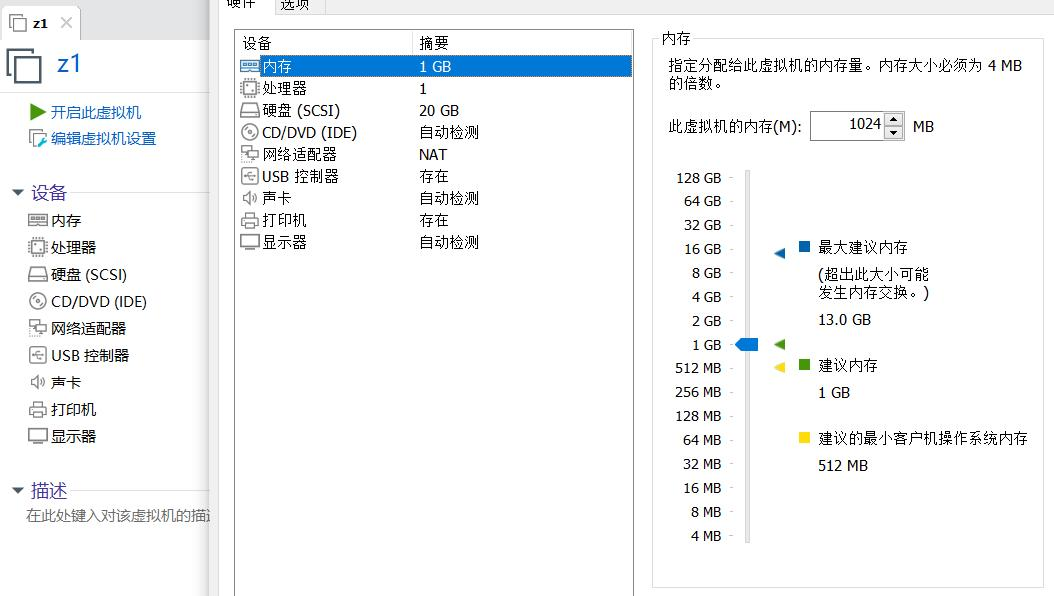Select USB controller icon in sidebar
This screenshot has width=1054, height=596.
tap(37, 355)
